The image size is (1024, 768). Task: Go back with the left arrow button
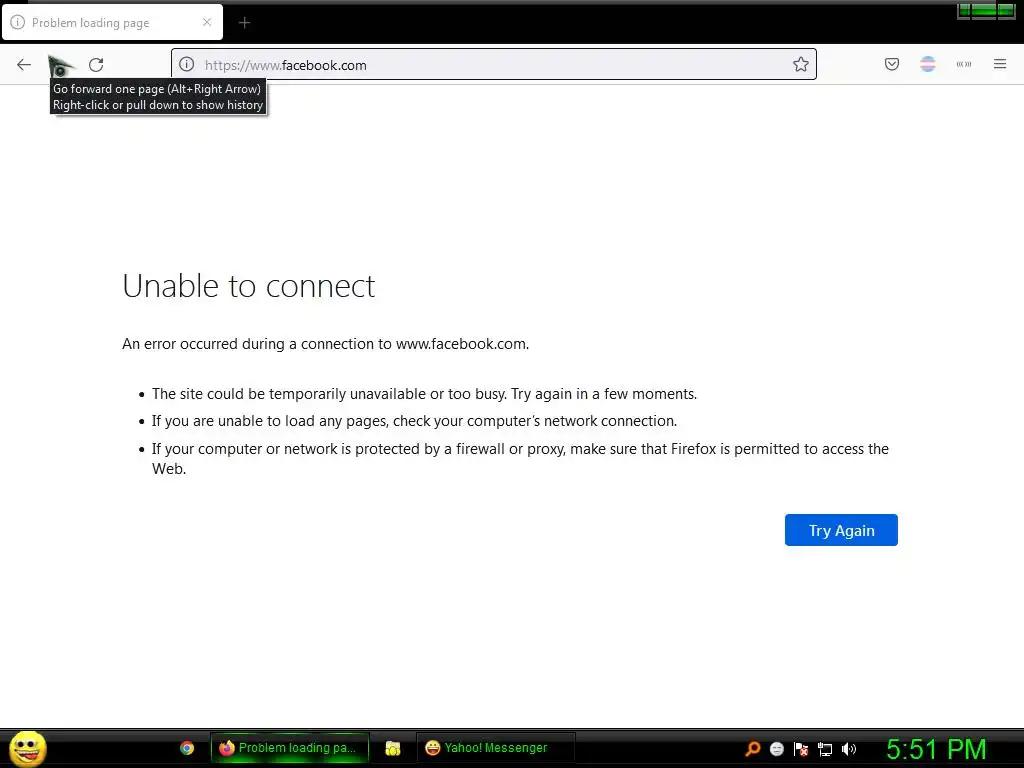tap(24, 64)
